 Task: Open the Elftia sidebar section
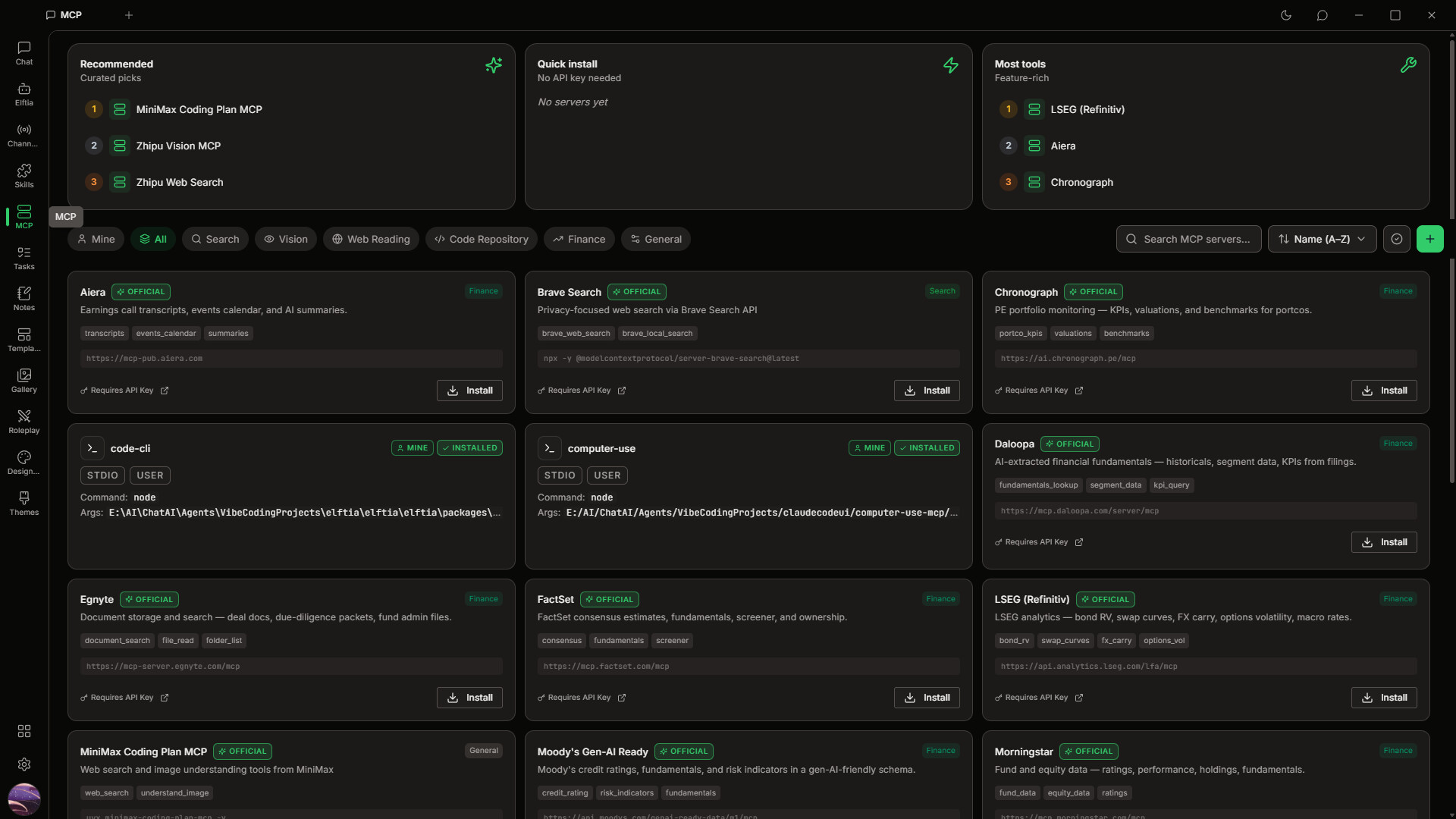(24, 94)
